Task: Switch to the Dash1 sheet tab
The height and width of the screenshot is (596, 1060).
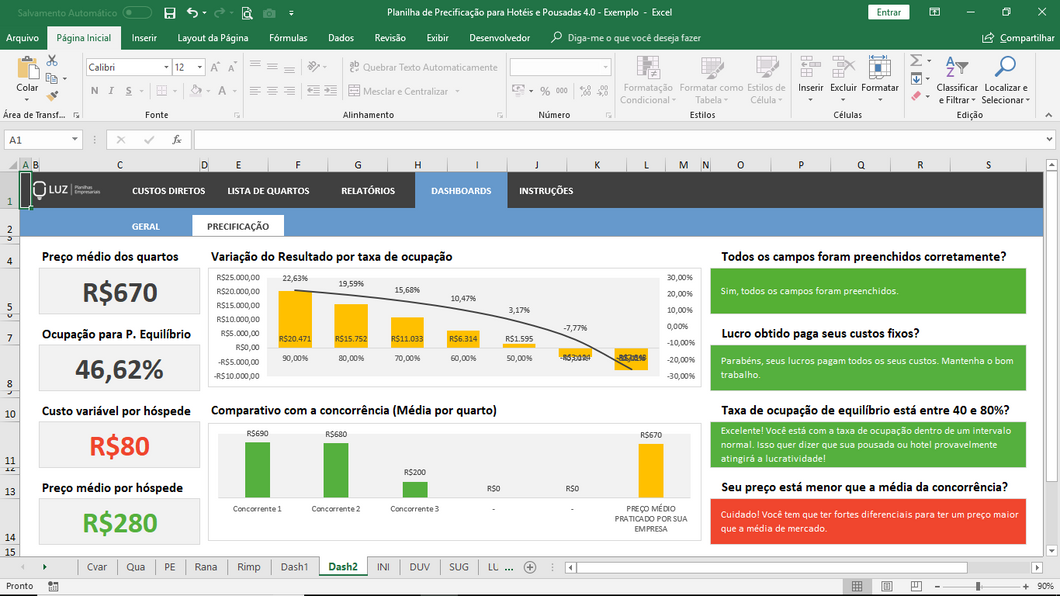Action: pos(294,567)
